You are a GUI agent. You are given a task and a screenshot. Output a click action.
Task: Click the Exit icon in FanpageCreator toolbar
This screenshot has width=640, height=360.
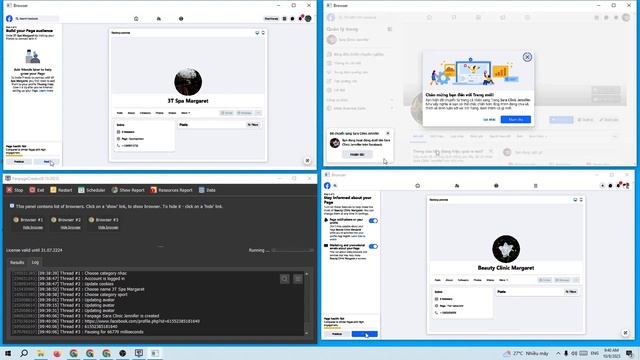(x=32, y=190)
